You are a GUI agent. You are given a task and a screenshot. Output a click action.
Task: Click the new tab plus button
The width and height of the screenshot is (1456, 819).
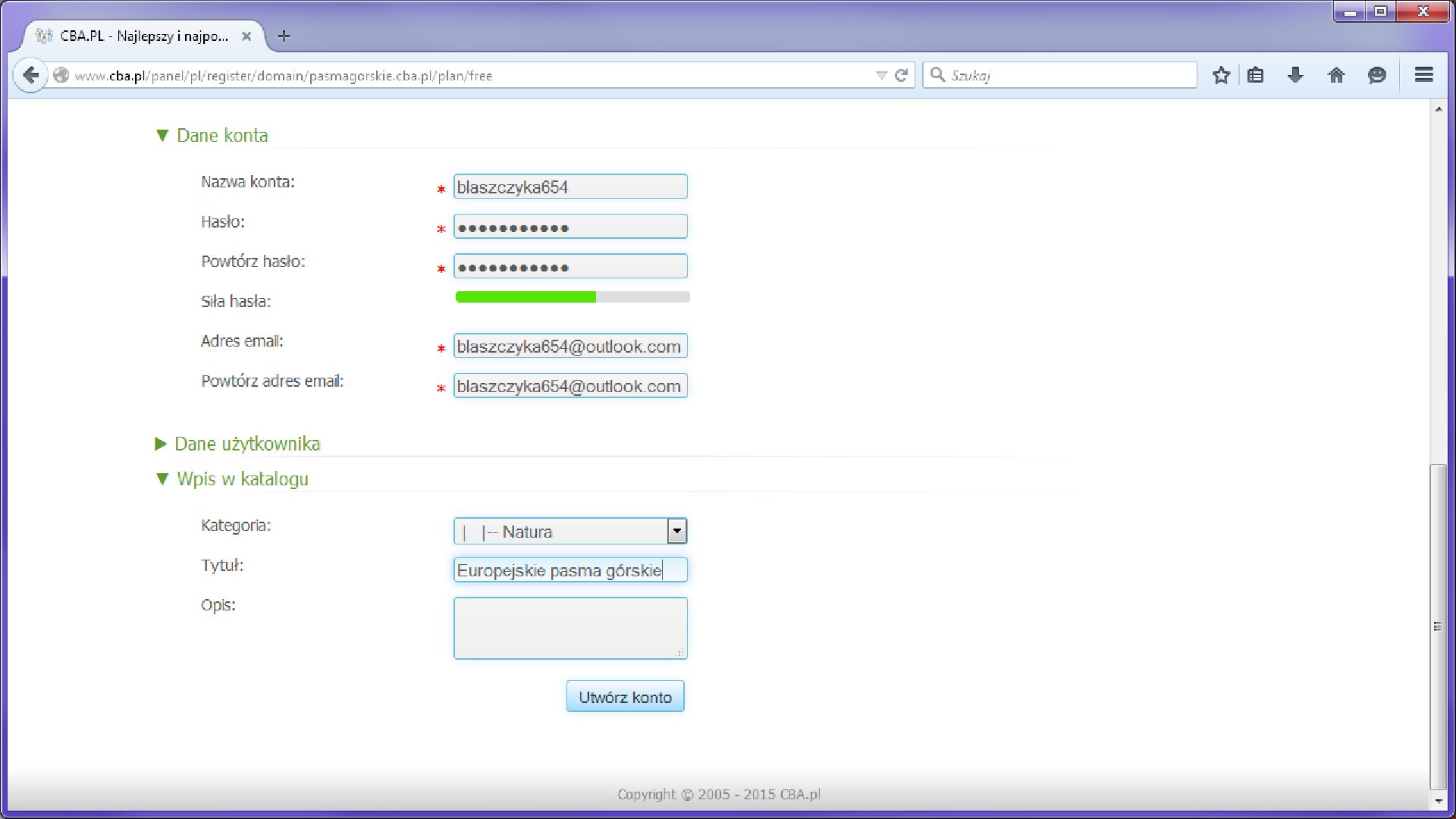click(x=284, y=36)
